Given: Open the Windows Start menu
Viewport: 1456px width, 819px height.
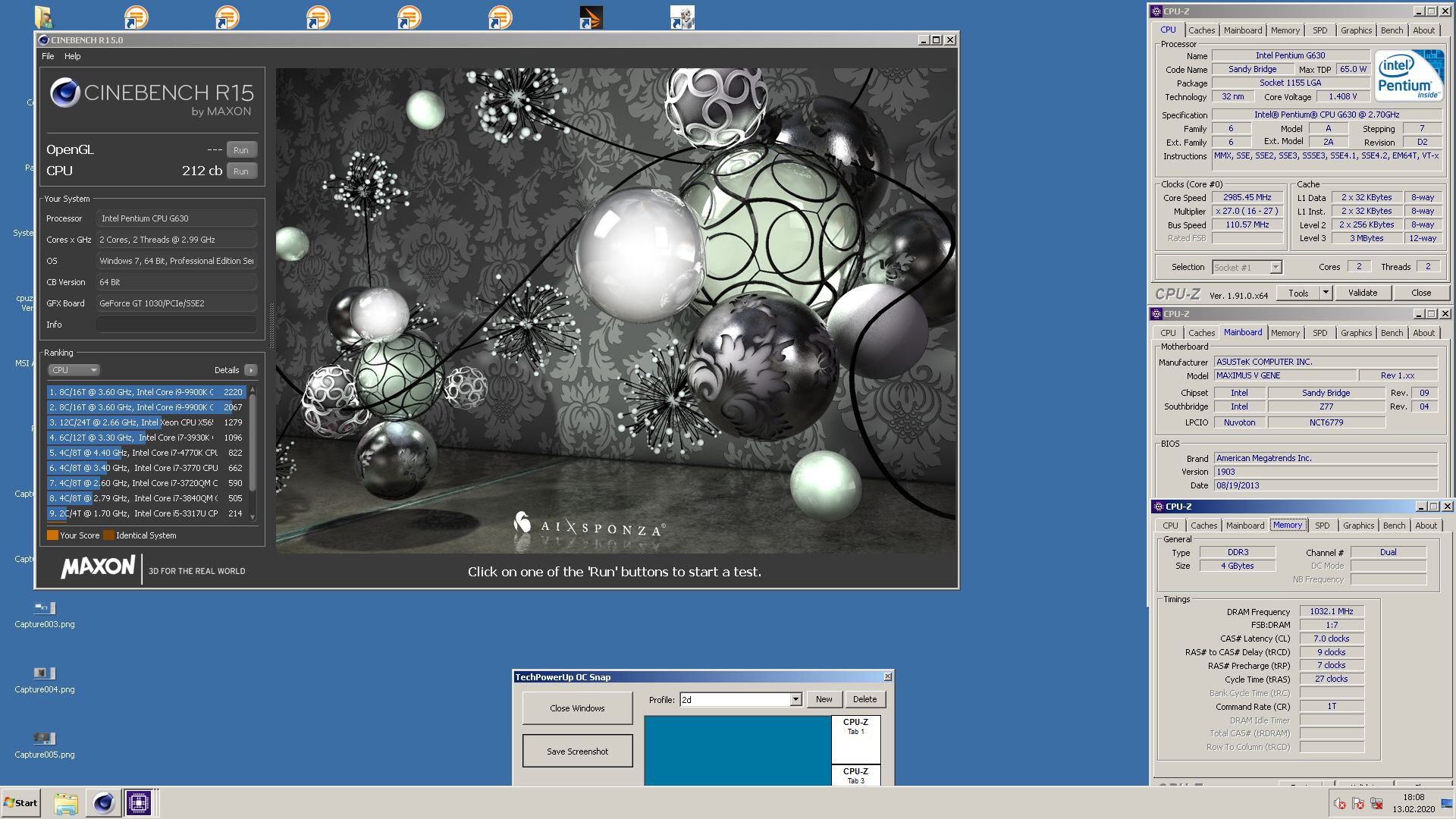Looking at the screenshot, I should pyautogui.click(x=21, y=803).
